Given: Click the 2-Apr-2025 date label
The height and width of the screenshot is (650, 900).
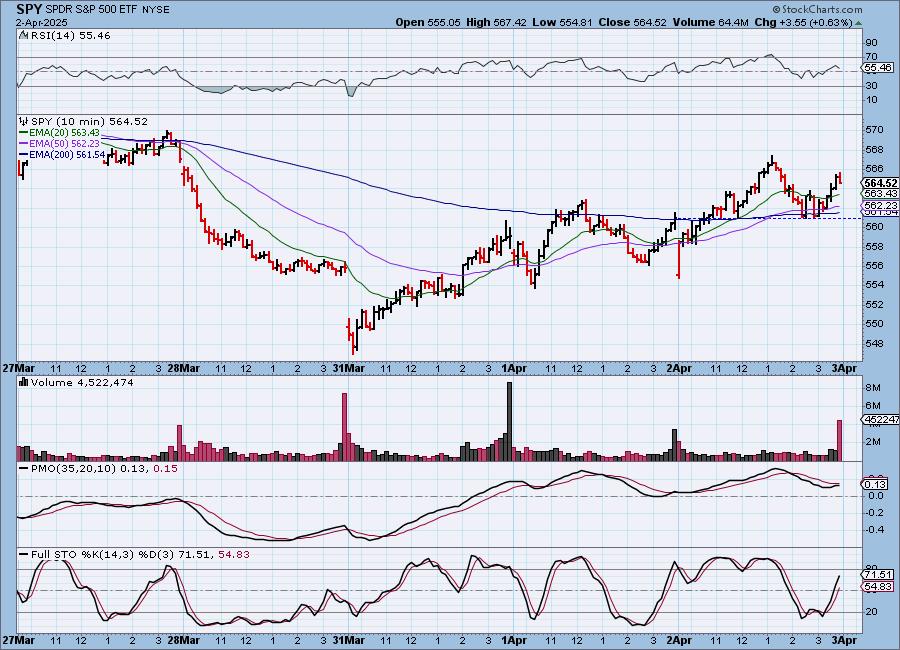Looking at the screenshot, I should (41, 23).
